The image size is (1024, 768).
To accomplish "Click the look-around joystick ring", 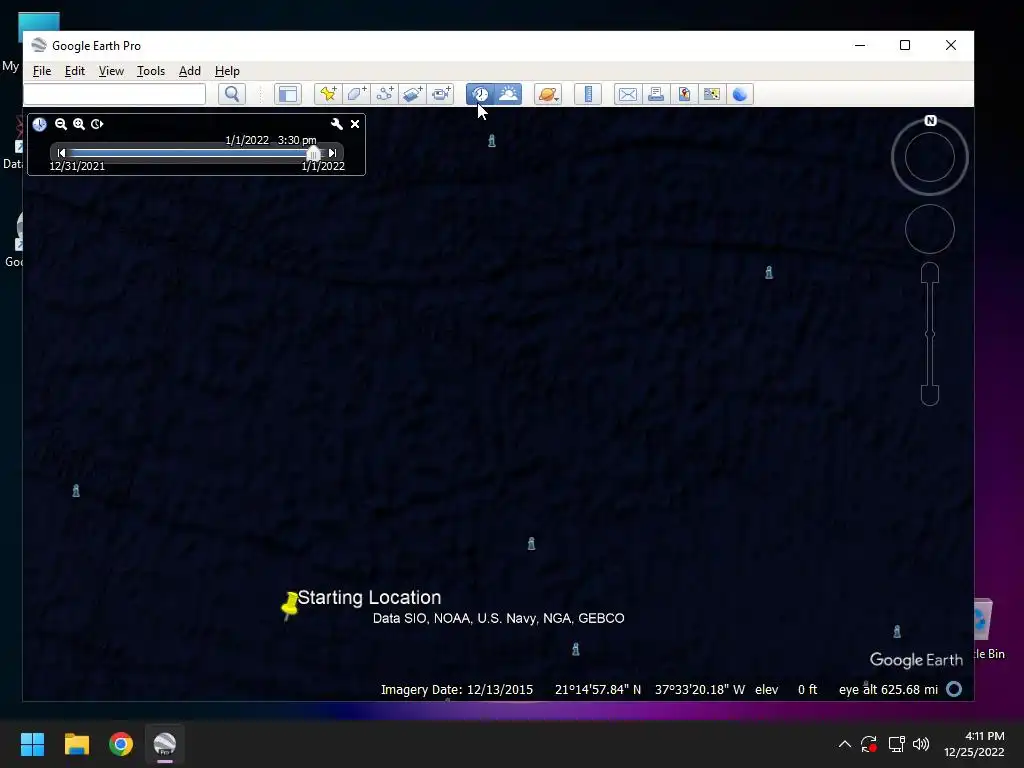I will 930,157.
